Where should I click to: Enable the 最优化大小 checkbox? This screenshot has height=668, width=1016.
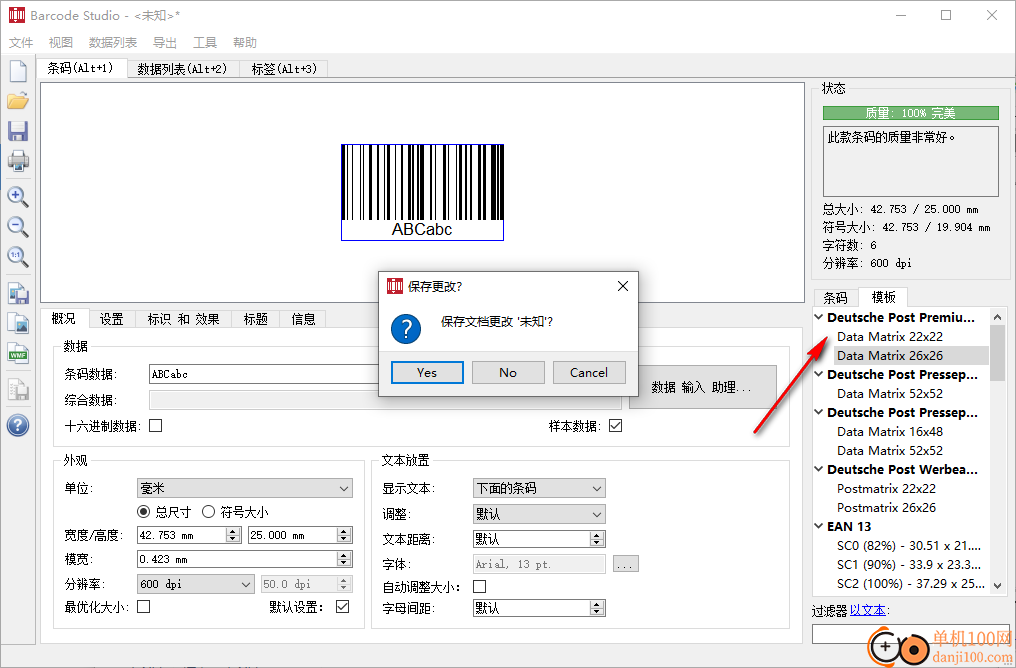pyautogui.click(x=144, y=606)
